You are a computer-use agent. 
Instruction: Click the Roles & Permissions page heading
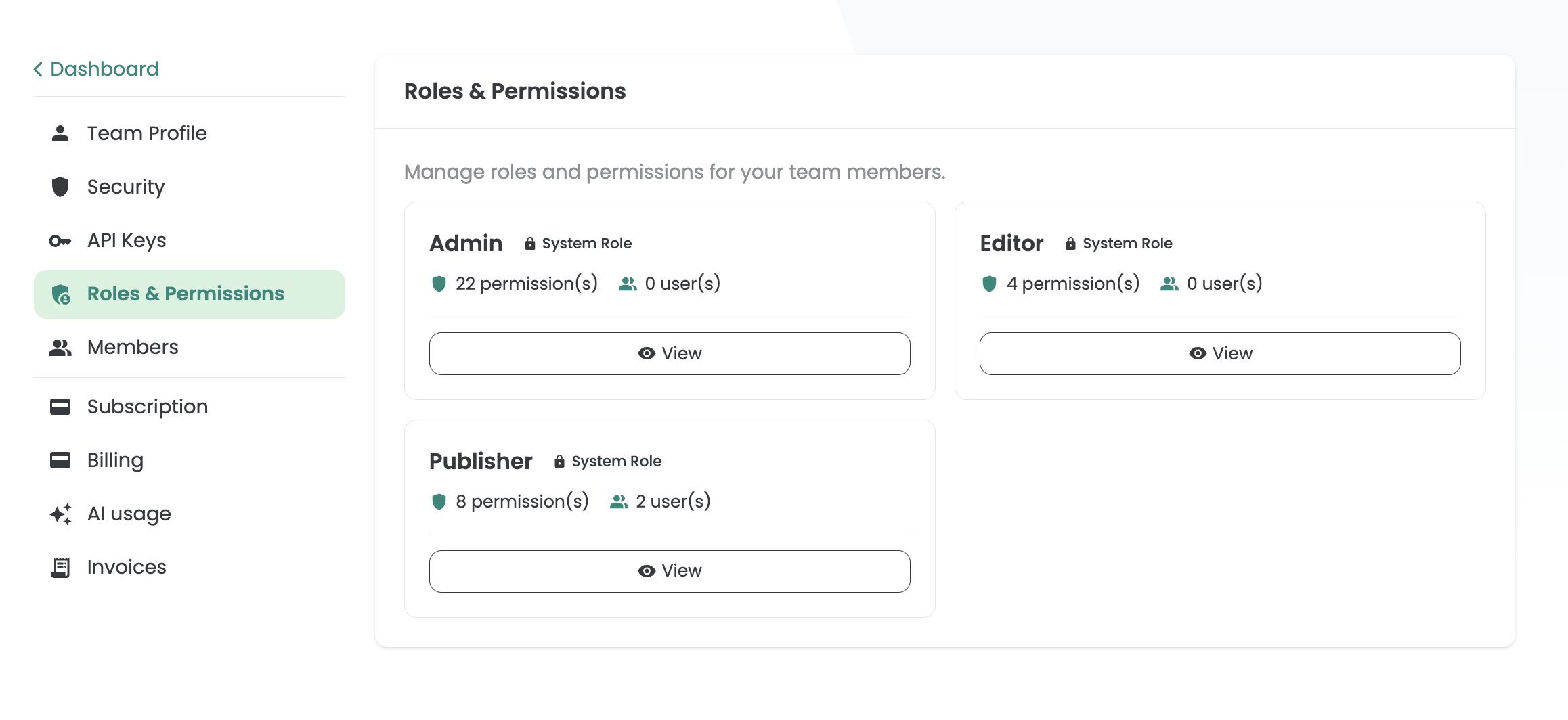(515, 91)
